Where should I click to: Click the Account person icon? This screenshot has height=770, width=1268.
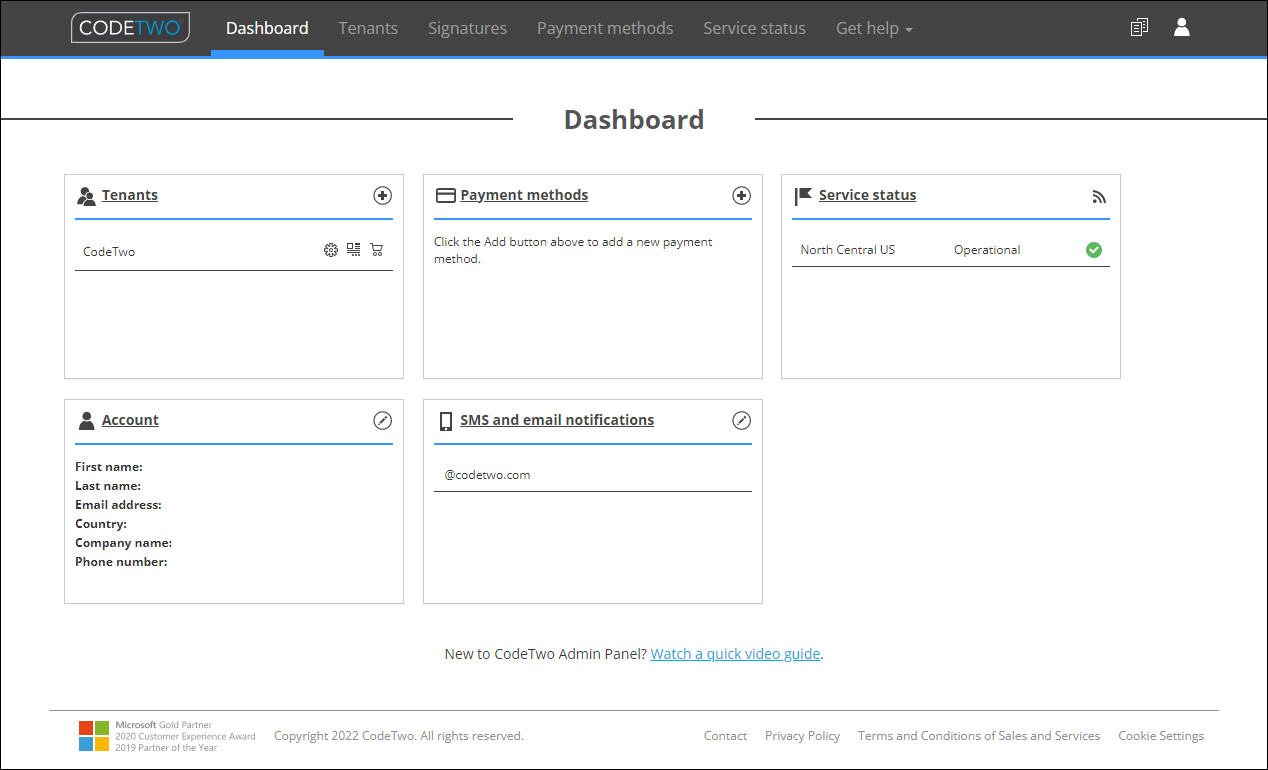[x=86, y=421]
